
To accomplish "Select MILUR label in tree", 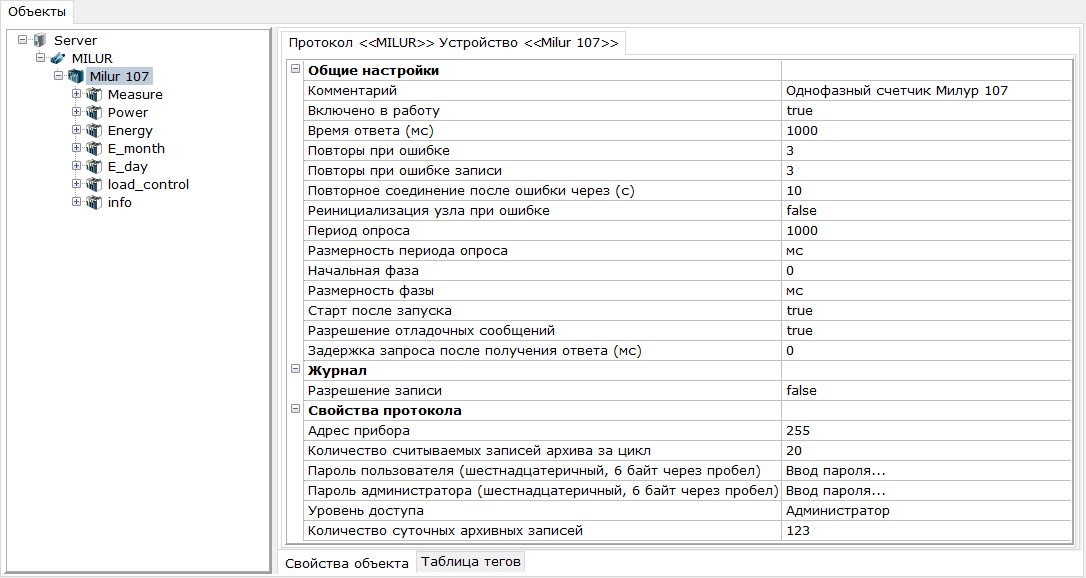I will point(92,58).
